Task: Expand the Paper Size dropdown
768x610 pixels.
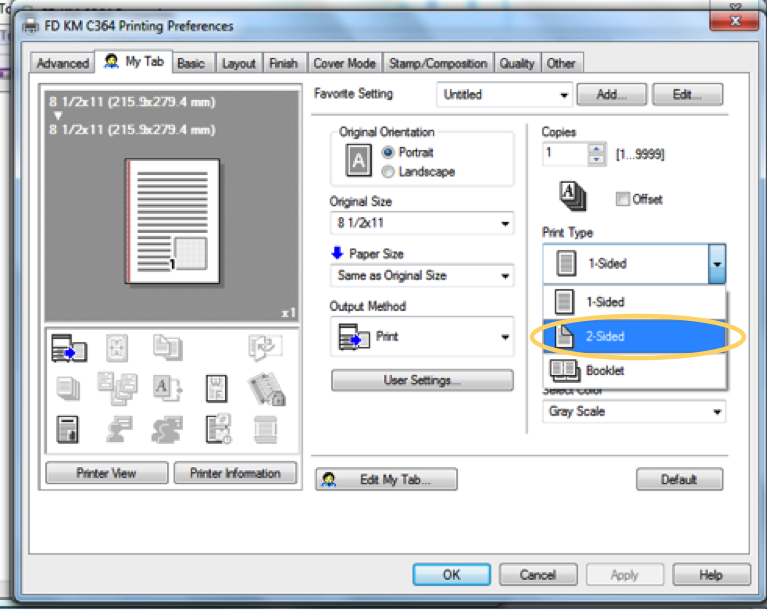Action: click(x=421, y=276)
